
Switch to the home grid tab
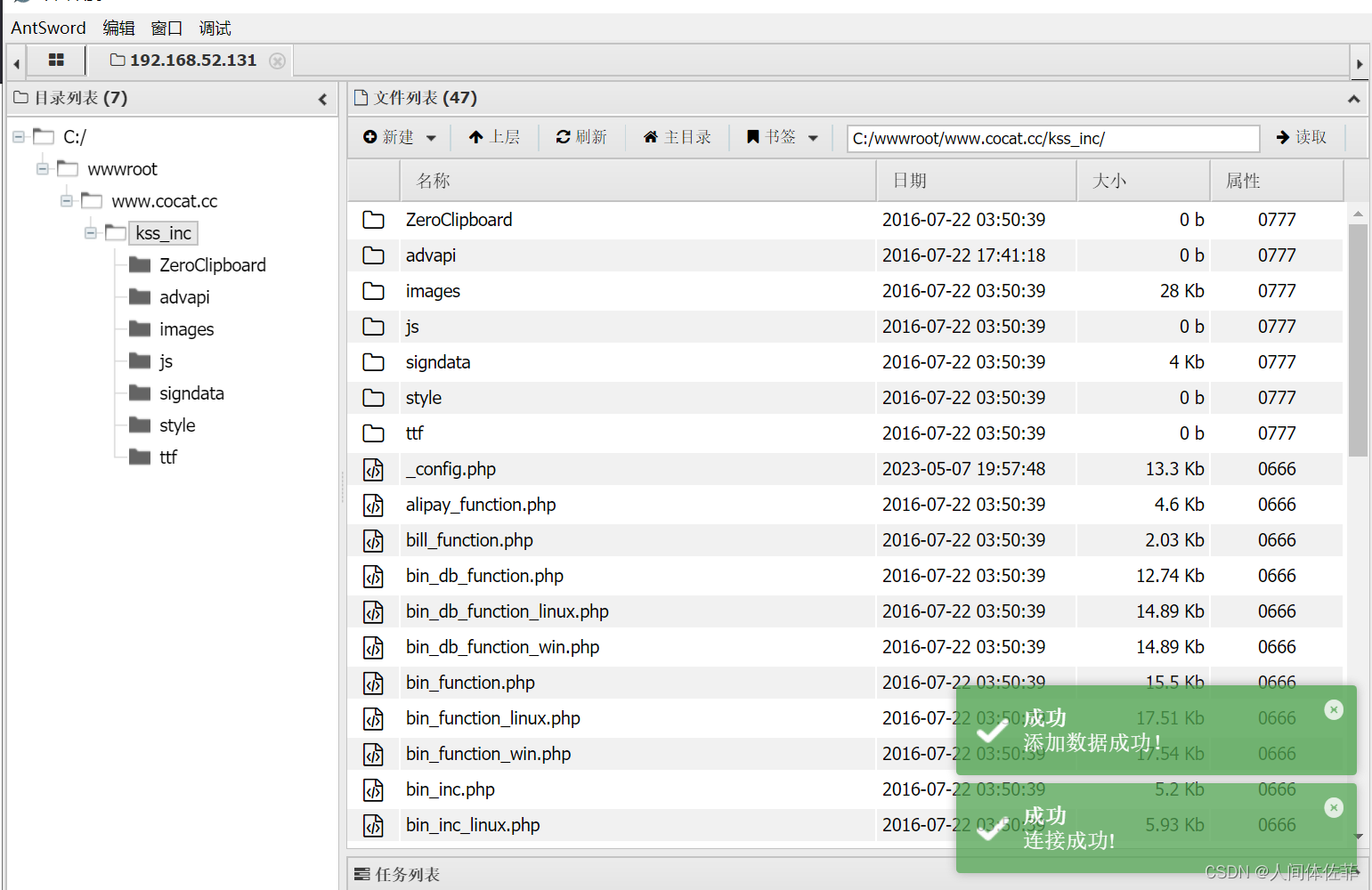pyautogui.click(x=56, y=60)
